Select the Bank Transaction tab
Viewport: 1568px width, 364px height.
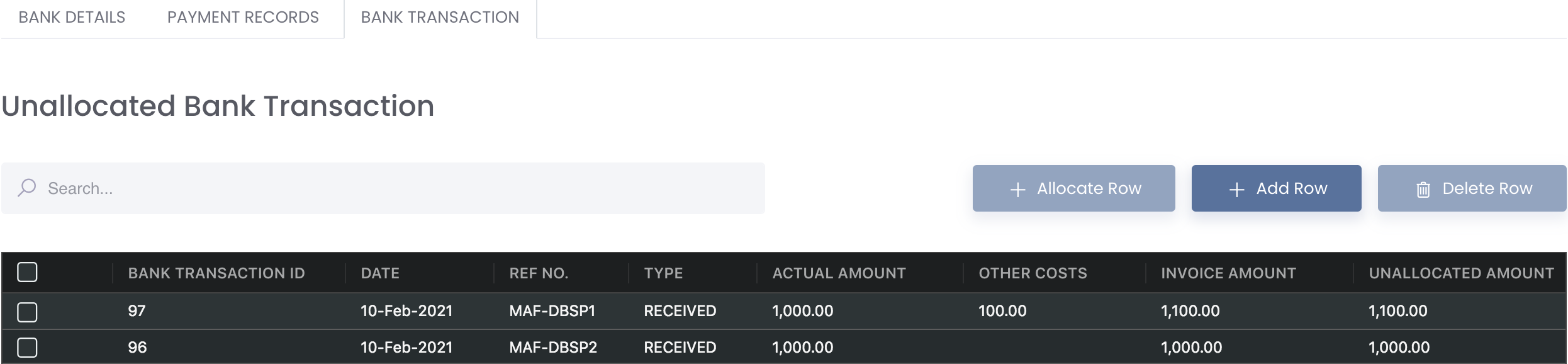(440, 17)
